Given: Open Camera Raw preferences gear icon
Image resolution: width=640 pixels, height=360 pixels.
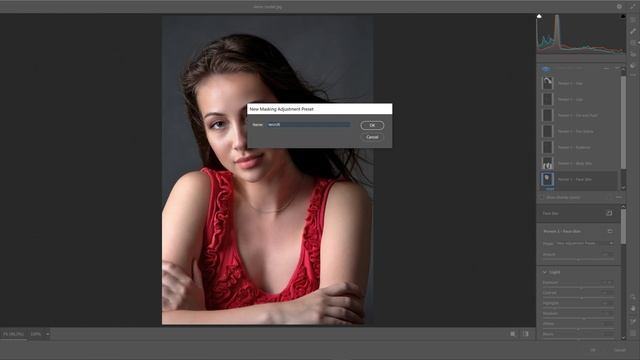Looking at the screenshot, I should coord(619,7).
